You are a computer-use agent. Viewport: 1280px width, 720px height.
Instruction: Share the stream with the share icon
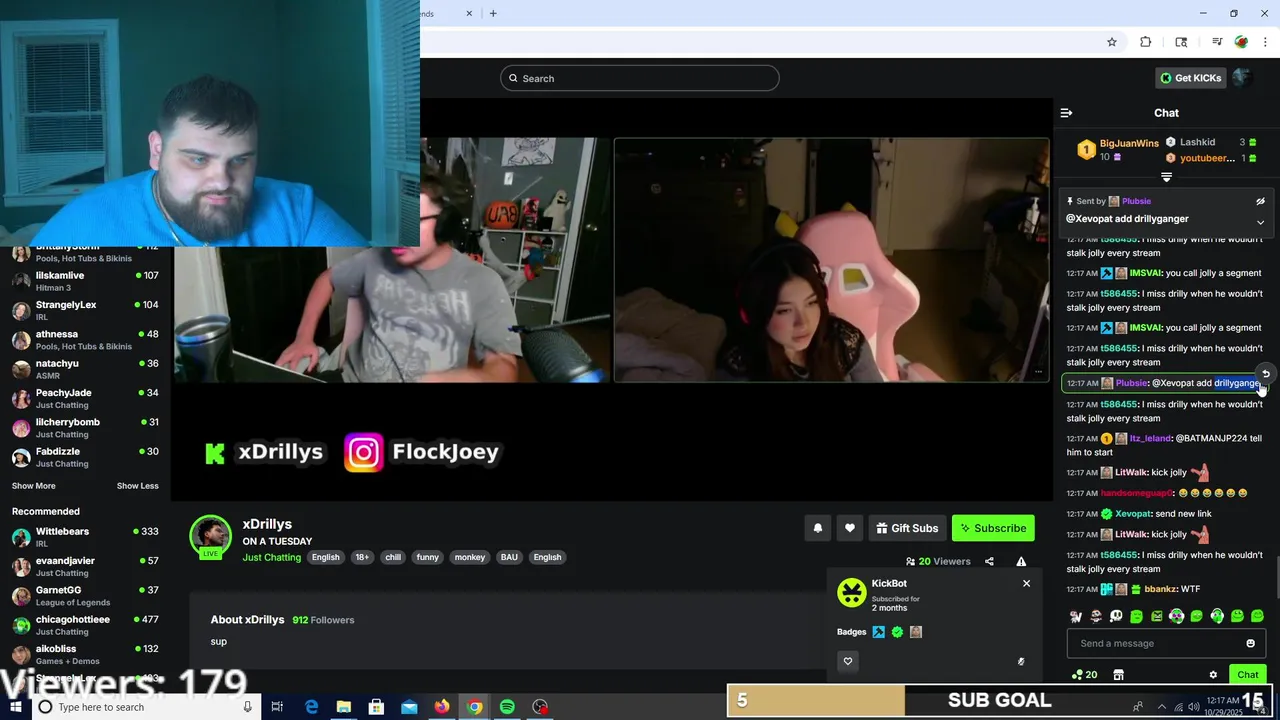989,561
